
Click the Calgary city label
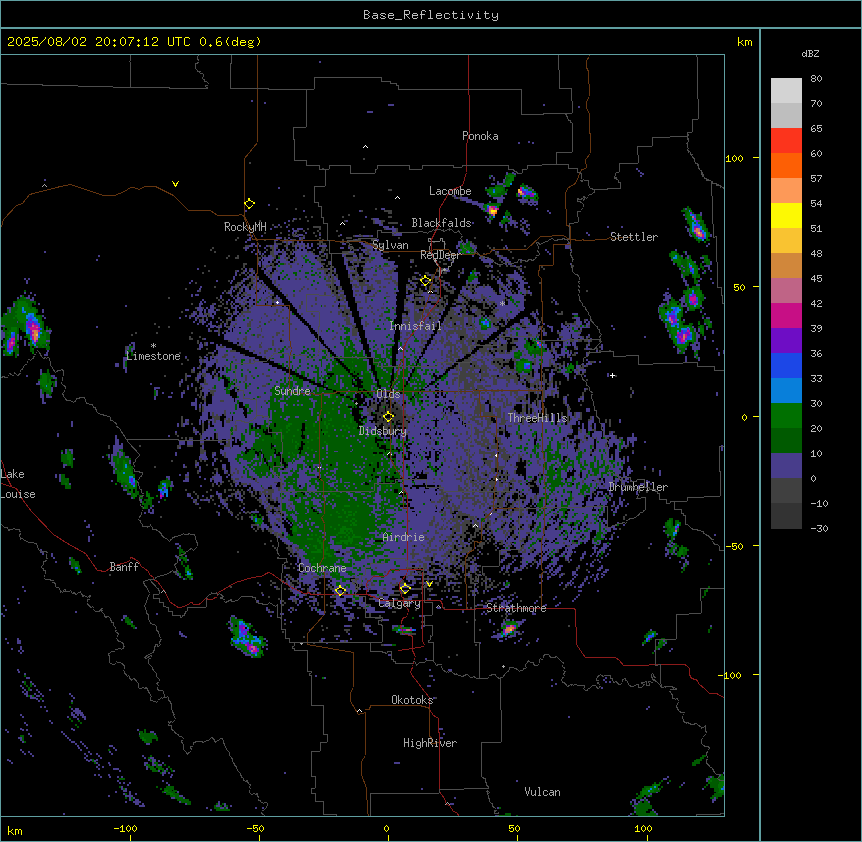pyautogui.click(x=400, y=603)
